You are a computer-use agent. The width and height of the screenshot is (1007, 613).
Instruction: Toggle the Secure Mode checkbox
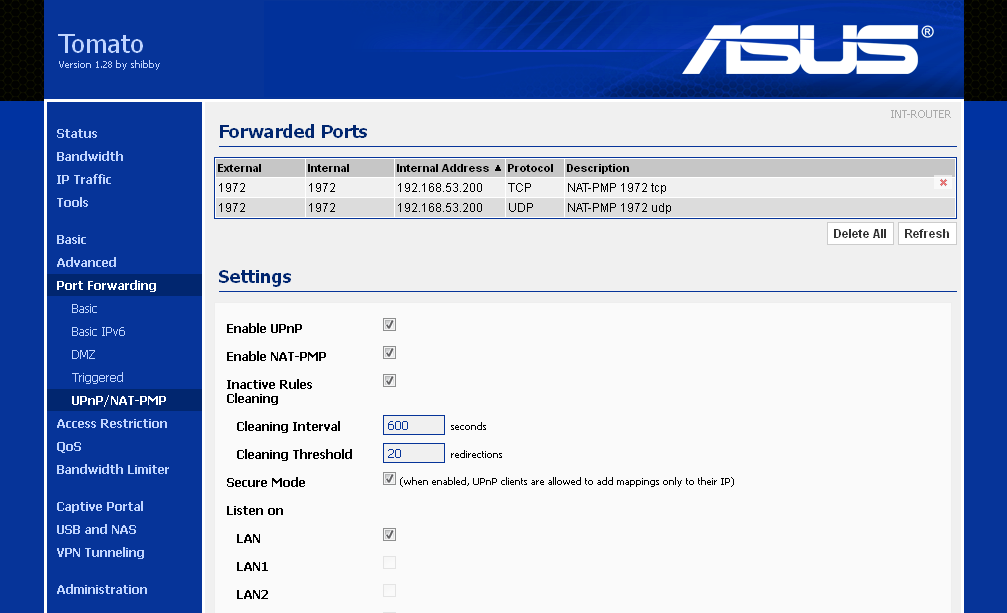[x=389, y=479]
